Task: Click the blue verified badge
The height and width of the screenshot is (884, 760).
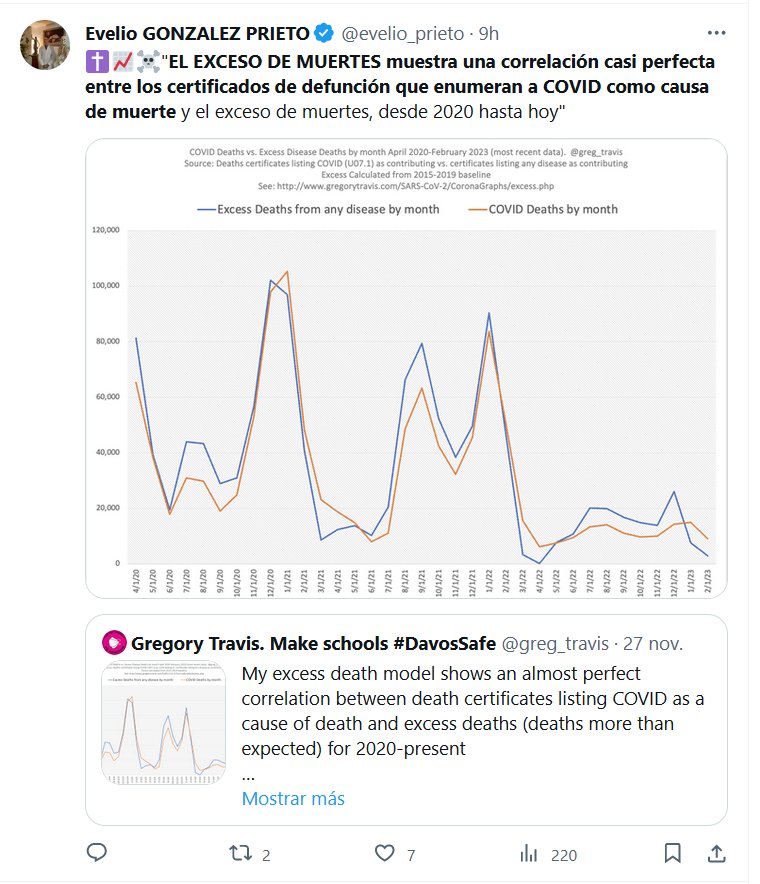Action: (x=325, y=33)
